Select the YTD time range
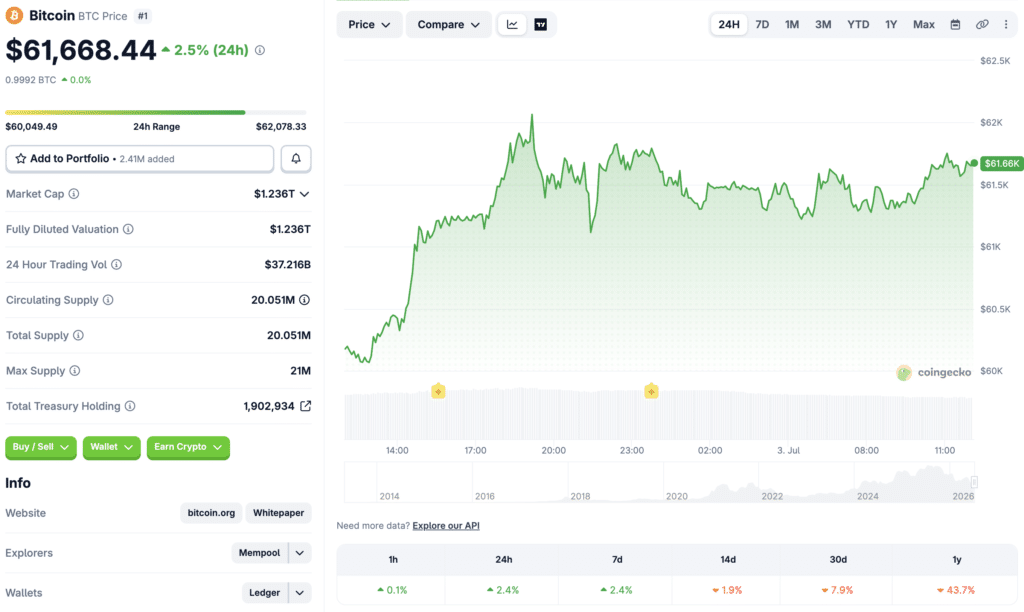The height and width of the screenshot is (612, 1024). tap(858, 25)
